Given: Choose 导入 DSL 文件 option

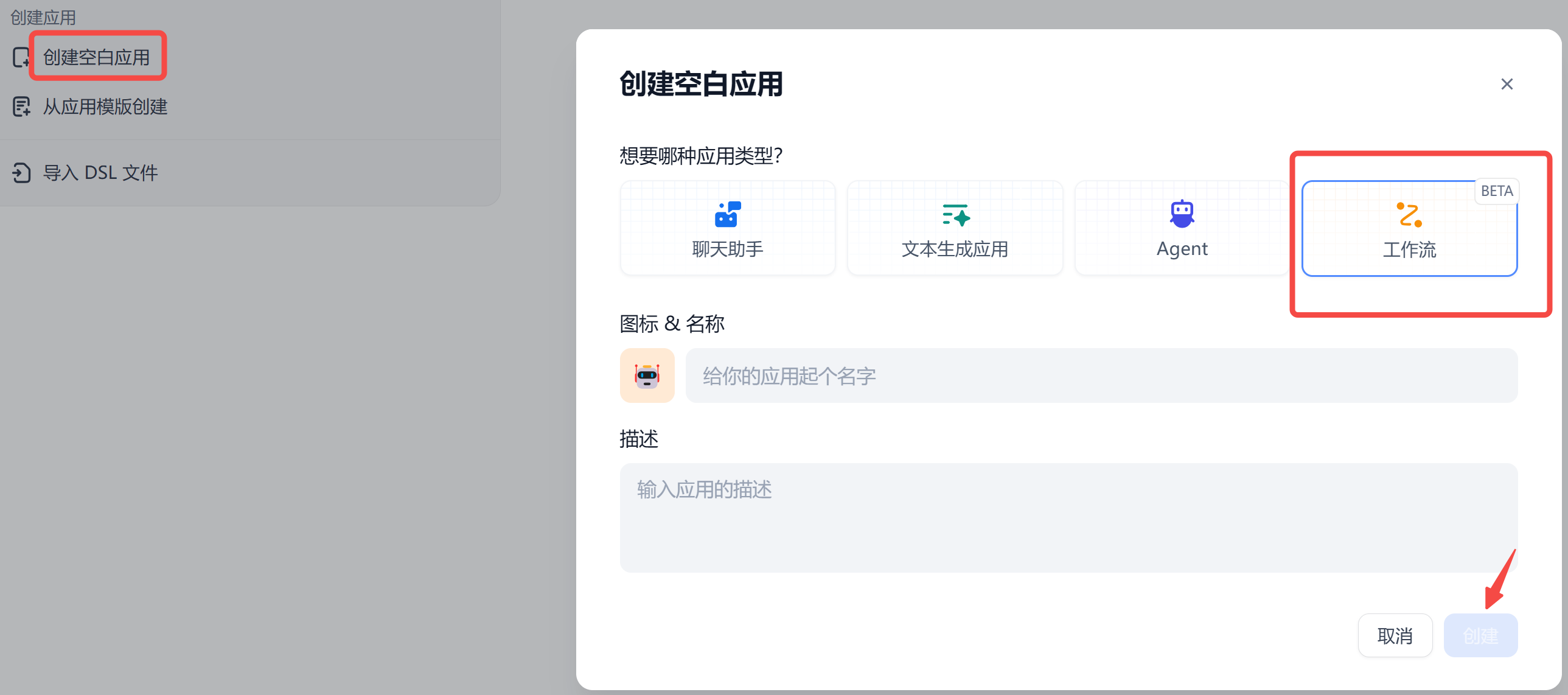Looking at the screenshot, I should coord(100,173).
